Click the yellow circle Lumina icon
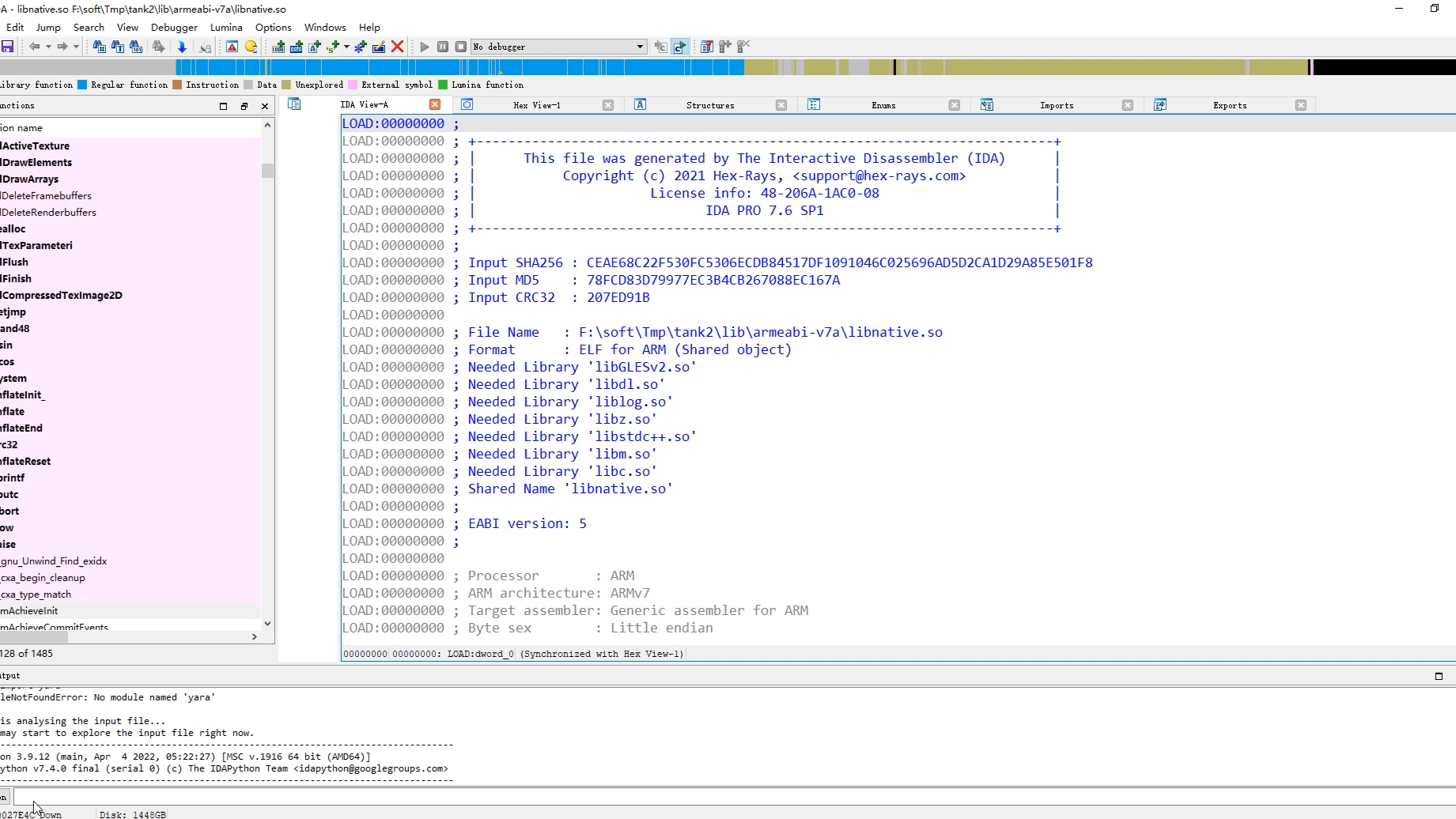1456x819 pixels. (x=251, y=47)
